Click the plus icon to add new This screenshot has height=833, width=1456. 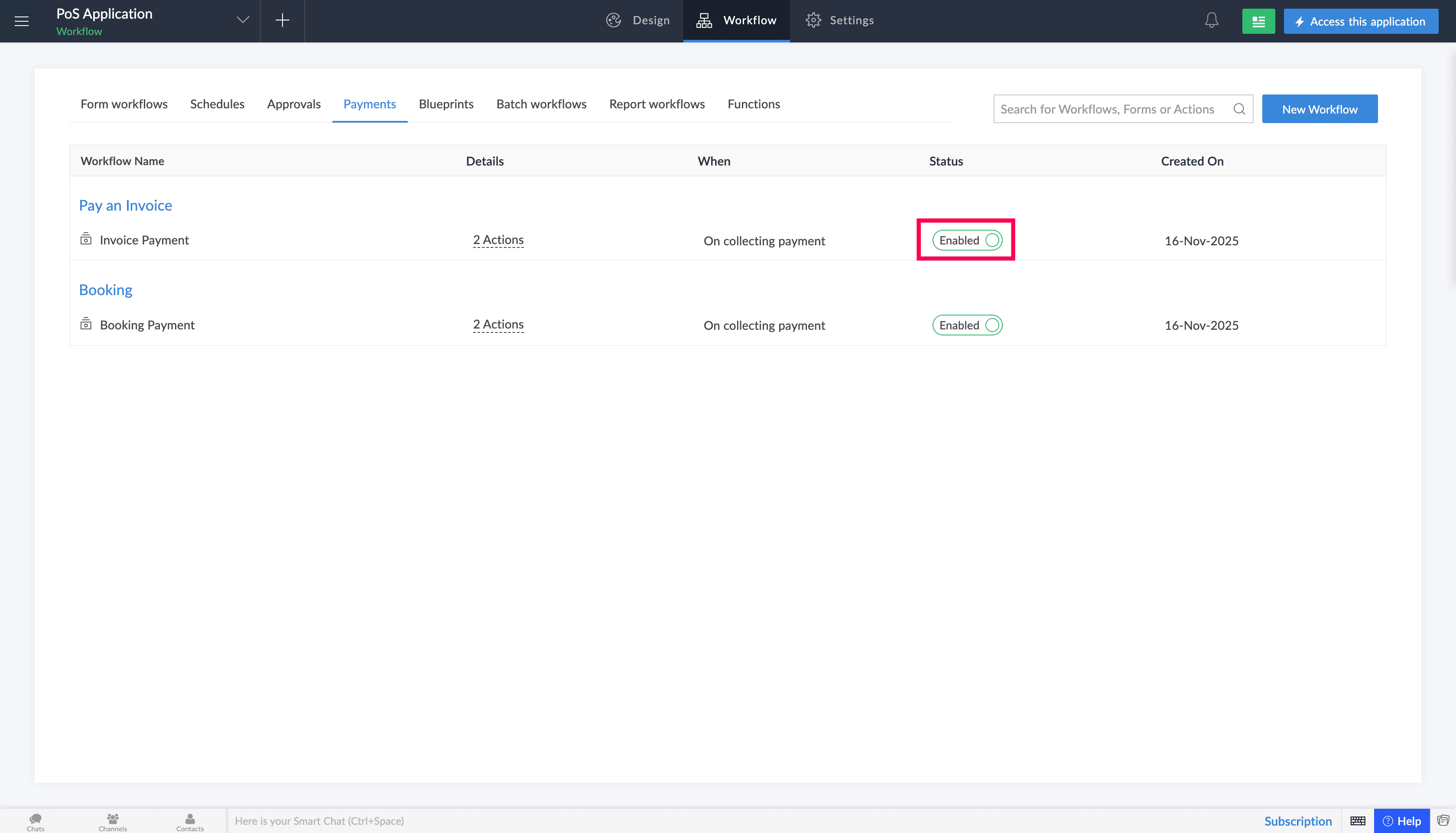tap(283, 21)
